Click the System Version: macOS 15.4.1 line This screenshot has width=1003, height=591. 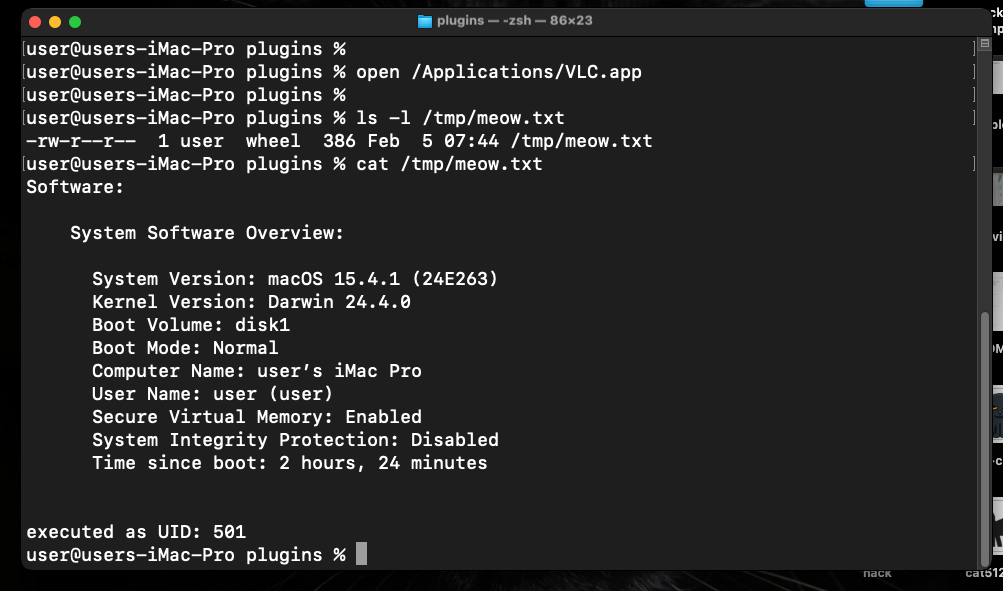[295, 278]
